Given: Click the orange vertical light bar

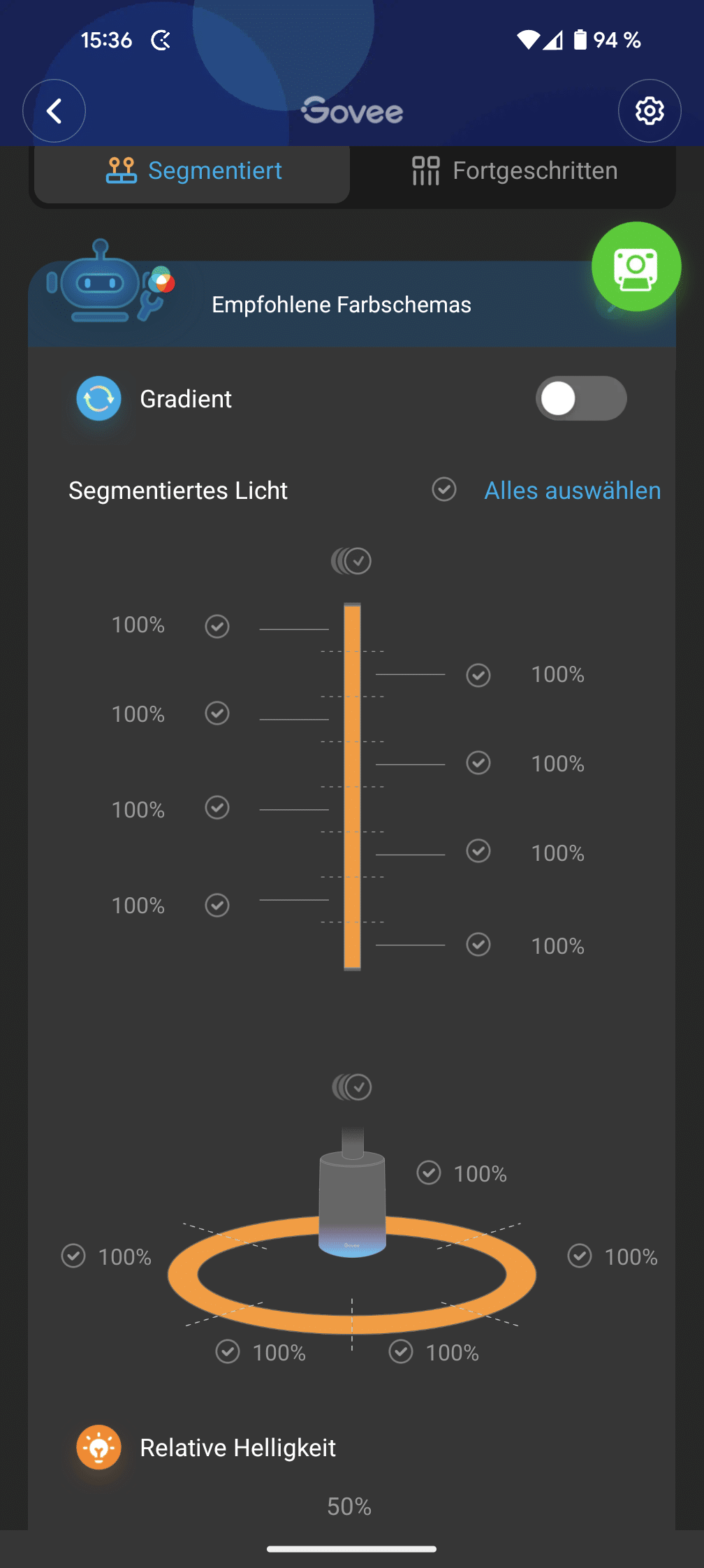Looking at the screenshot, I should [353, 786].
